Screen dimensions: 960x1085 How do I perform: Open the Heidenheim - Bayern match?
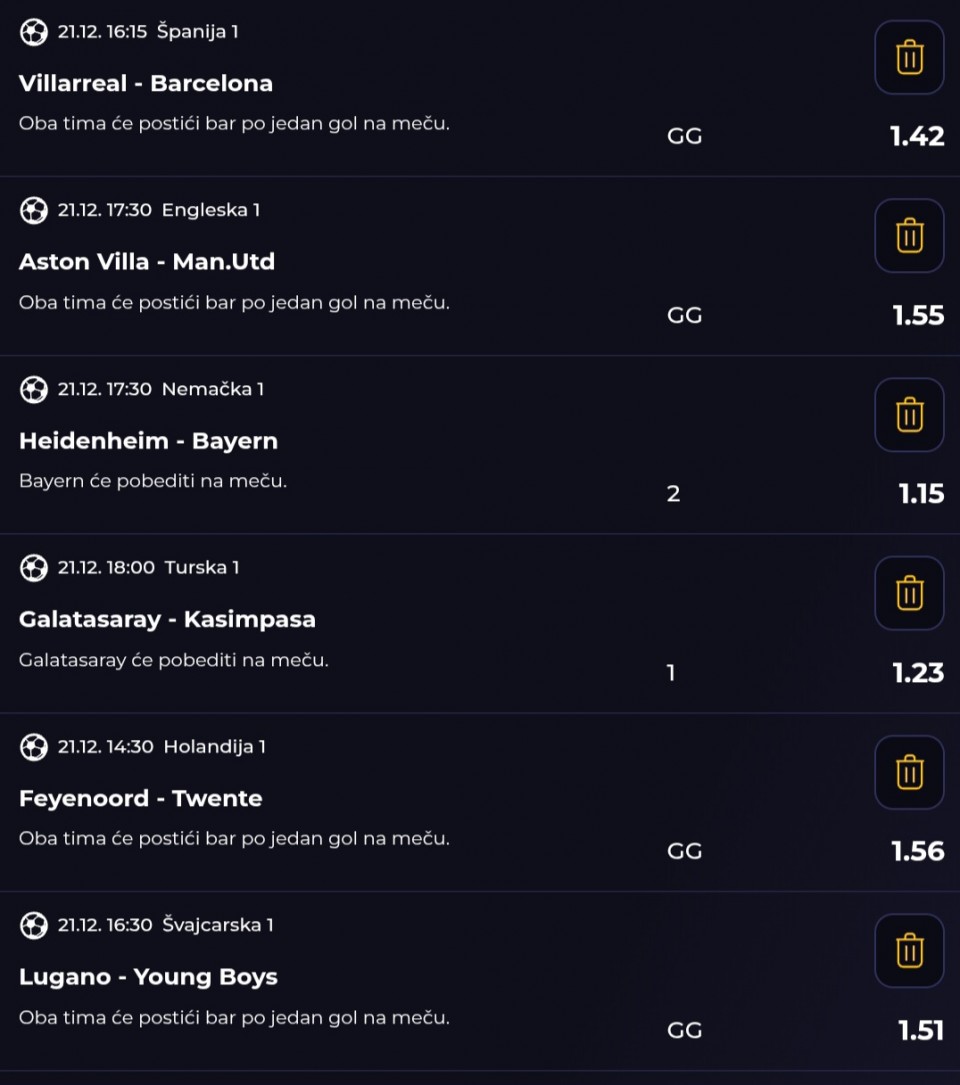[x=148, y=441]
